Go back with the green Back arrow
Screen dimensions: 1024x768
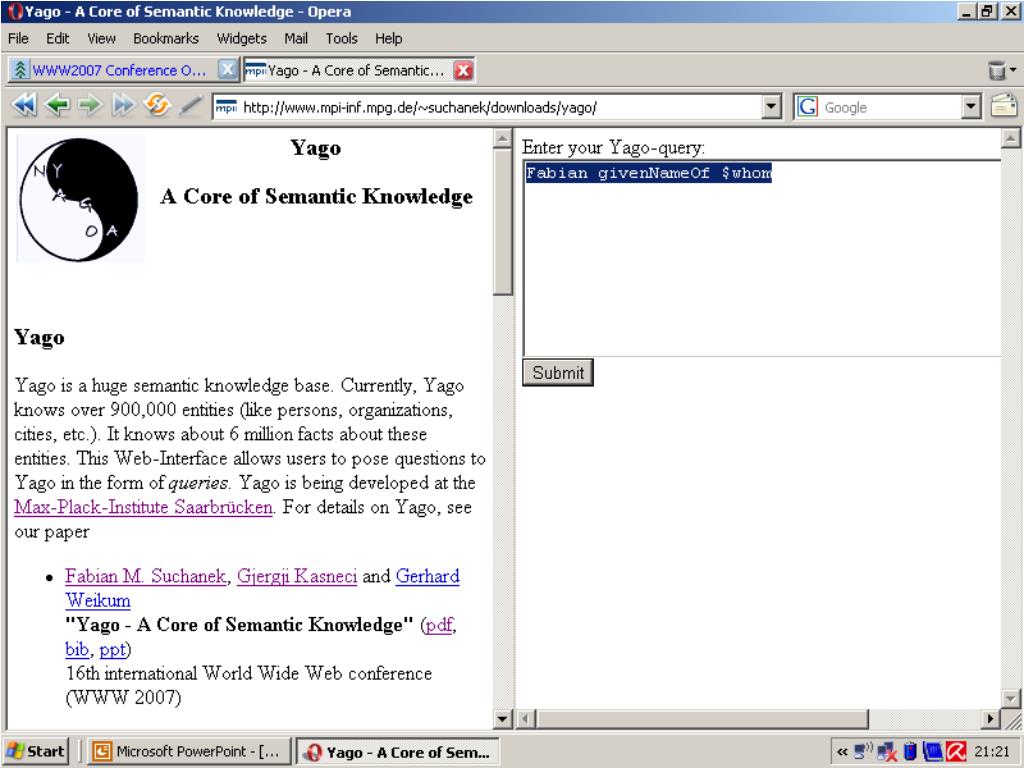58,105
